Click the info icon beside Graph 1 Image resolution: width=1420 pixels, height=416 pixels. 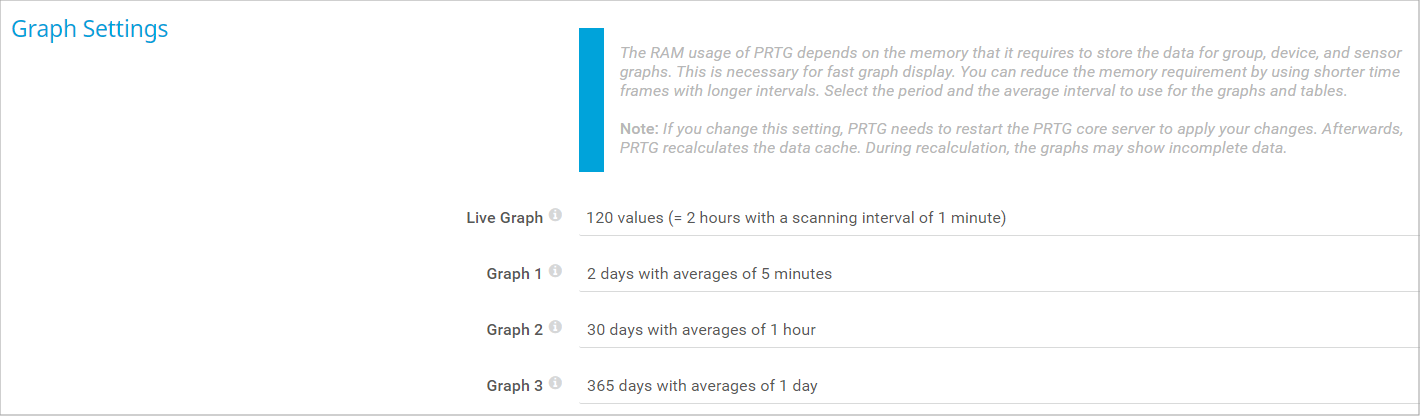[x=556, y=272]
